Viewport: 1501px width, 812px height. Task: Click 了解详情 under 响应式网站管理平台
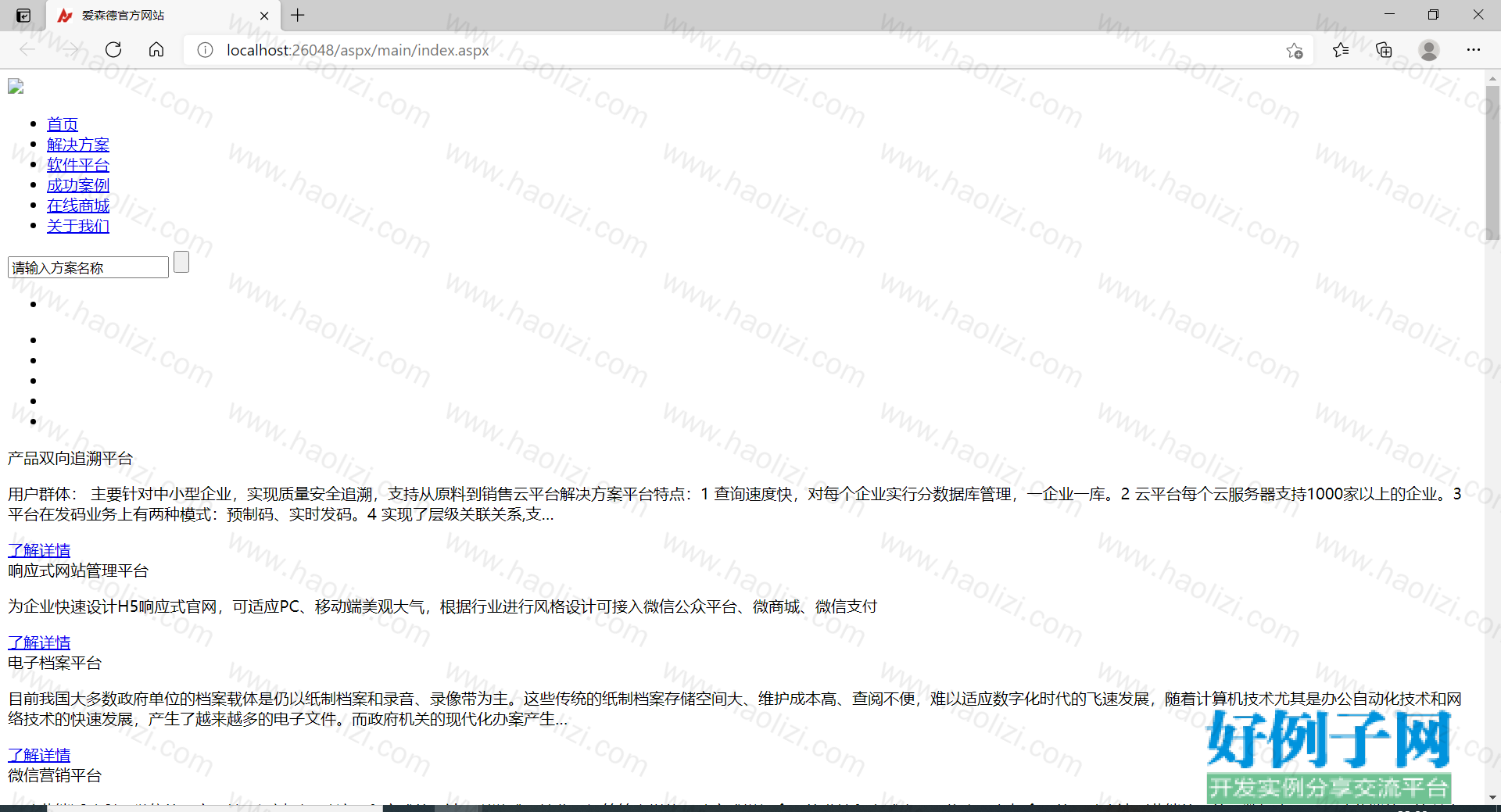(x=39, y=642)
